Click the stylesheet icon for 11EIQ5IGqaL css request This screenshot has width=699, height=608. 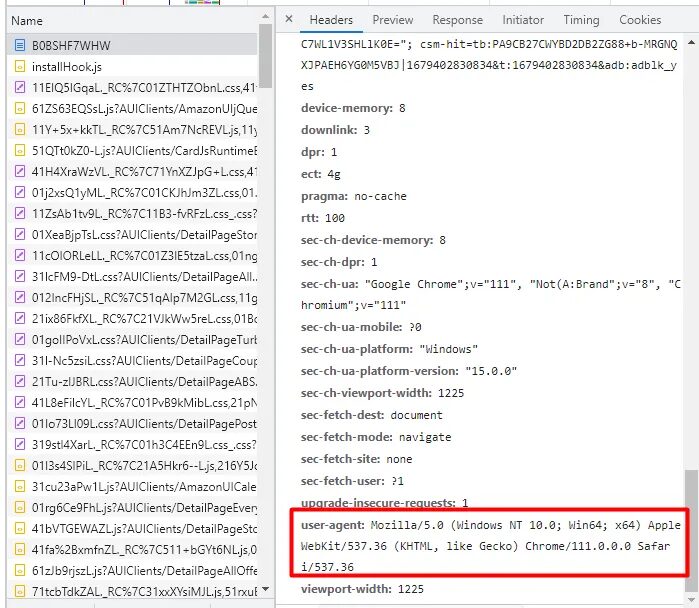coord(20,87)
